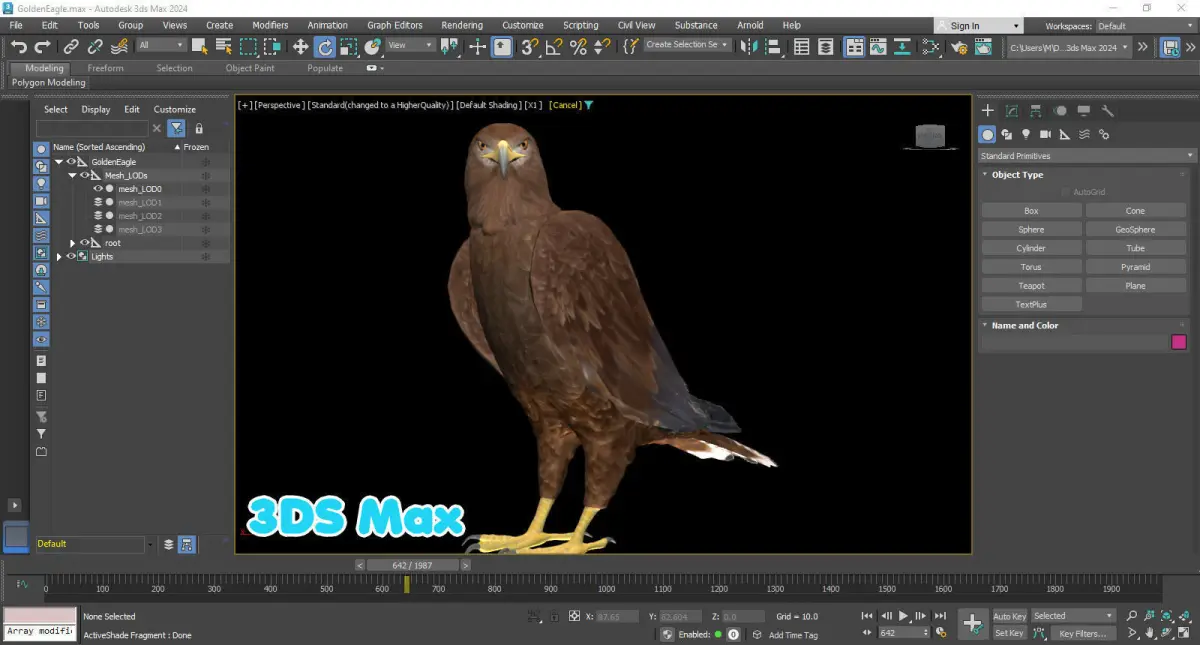
Task: Open the Rendering menu
Action: [x=462, y=25]
